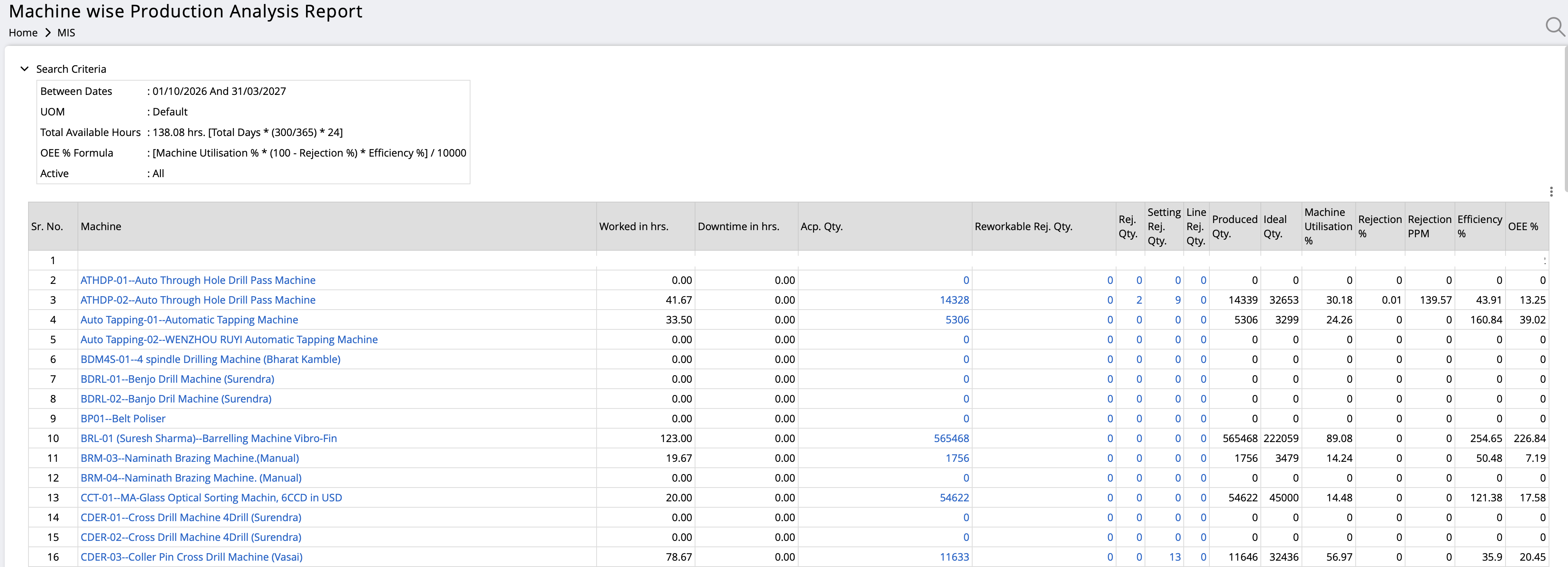This screenshot has height=567, width=1568.
Task: Open BDRL-01 Benjo Drill Machine link
Action: tap(177, 379)
